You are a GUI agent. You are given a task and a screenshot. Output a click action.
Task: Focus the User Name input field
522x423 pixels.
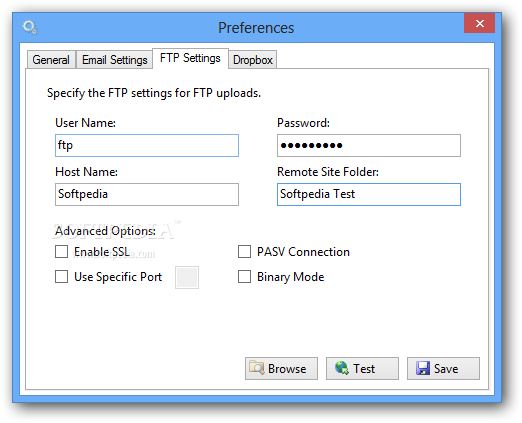147,145
